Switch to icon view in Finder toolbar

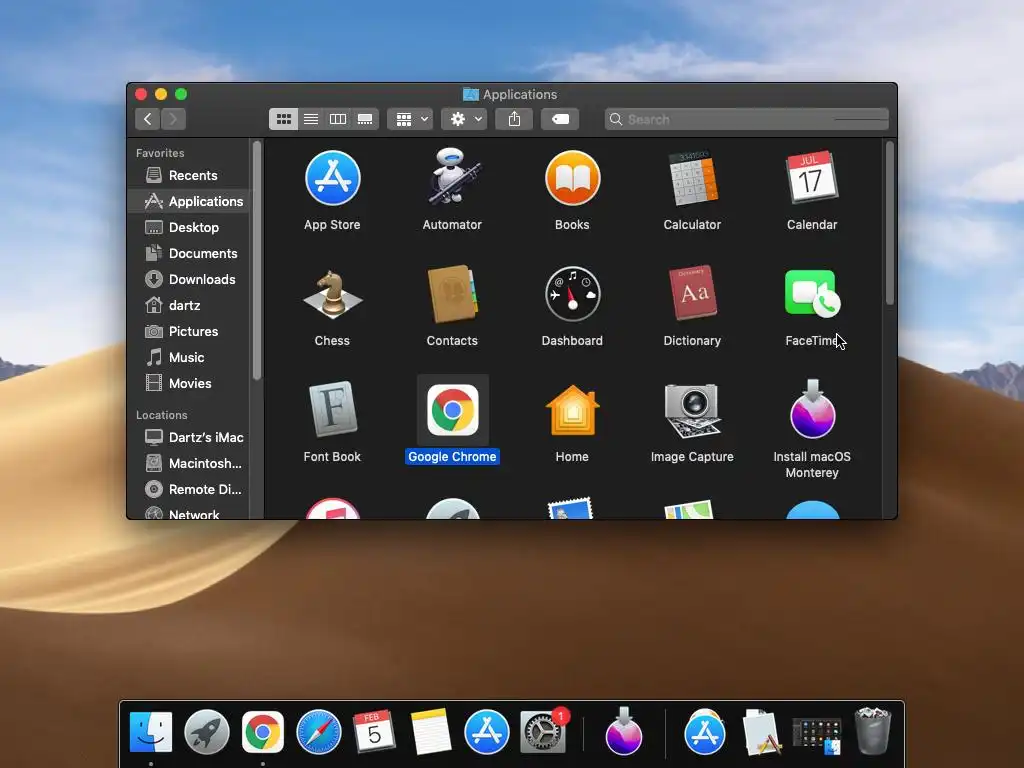tap(283, 119)
